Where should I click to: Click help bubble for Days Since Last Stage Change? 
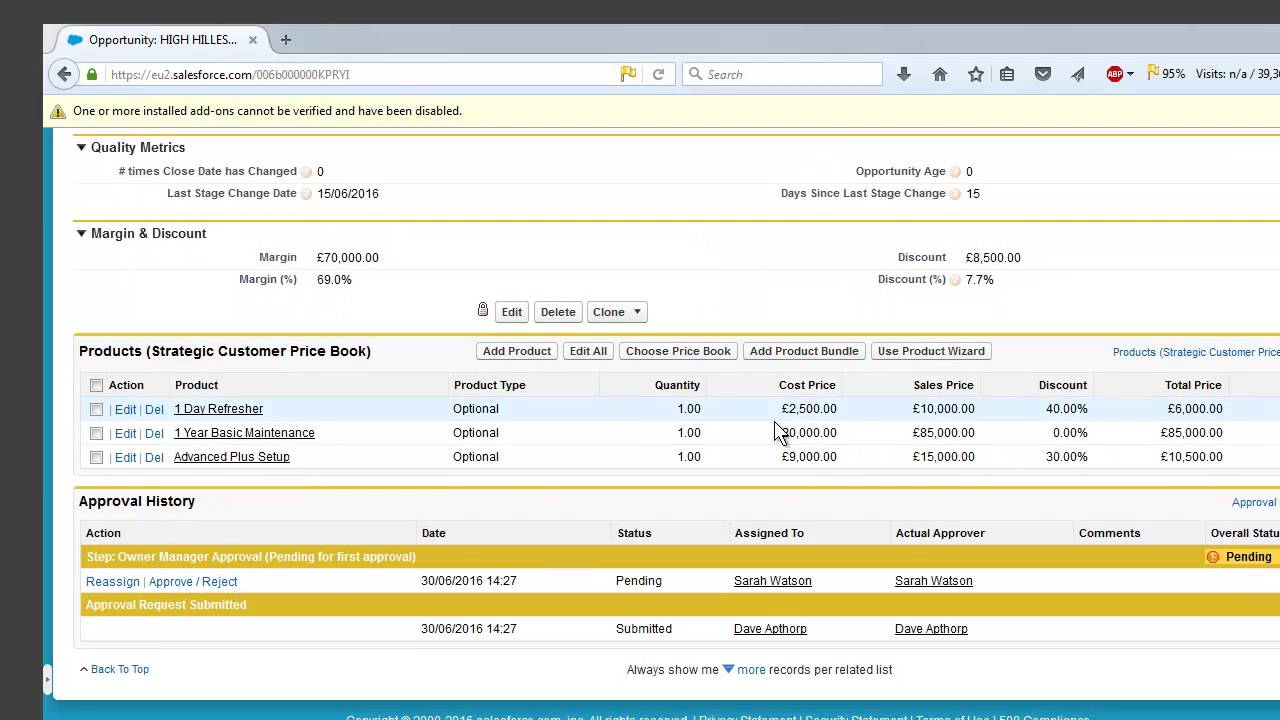click(x=956, y=194)
